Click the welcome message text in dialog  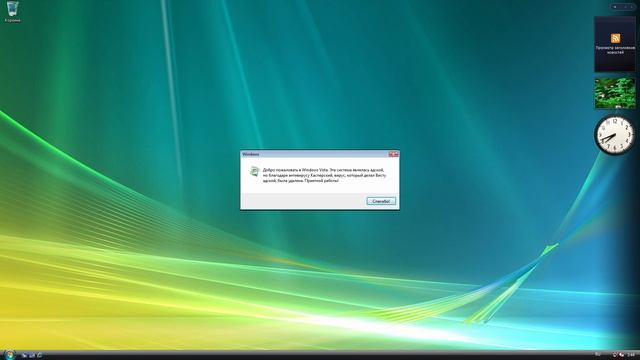324,175
